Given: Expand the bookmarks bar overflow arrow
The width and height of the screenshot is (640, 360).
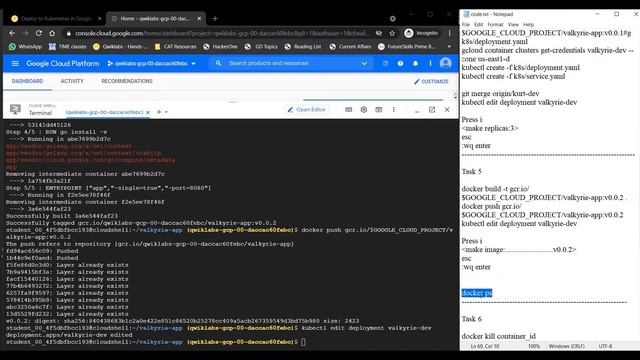Looking at the screenshot, I should coord(449,47).
